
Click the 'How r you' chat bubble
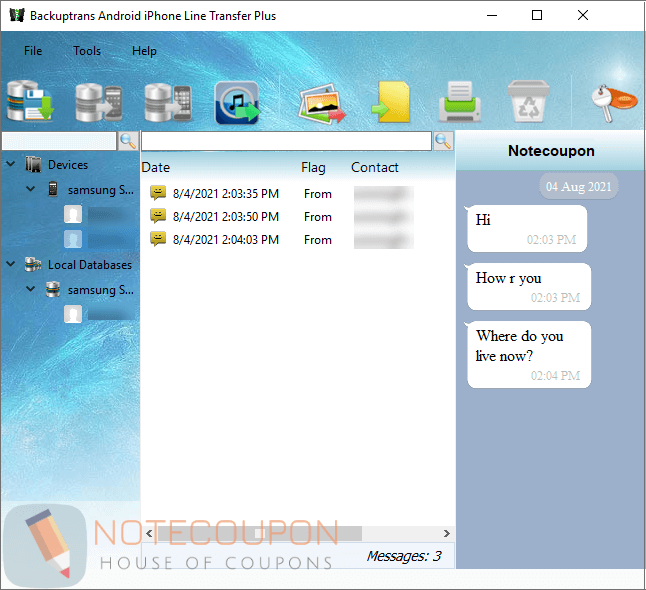pyautogui.click(x=529, y=287)
